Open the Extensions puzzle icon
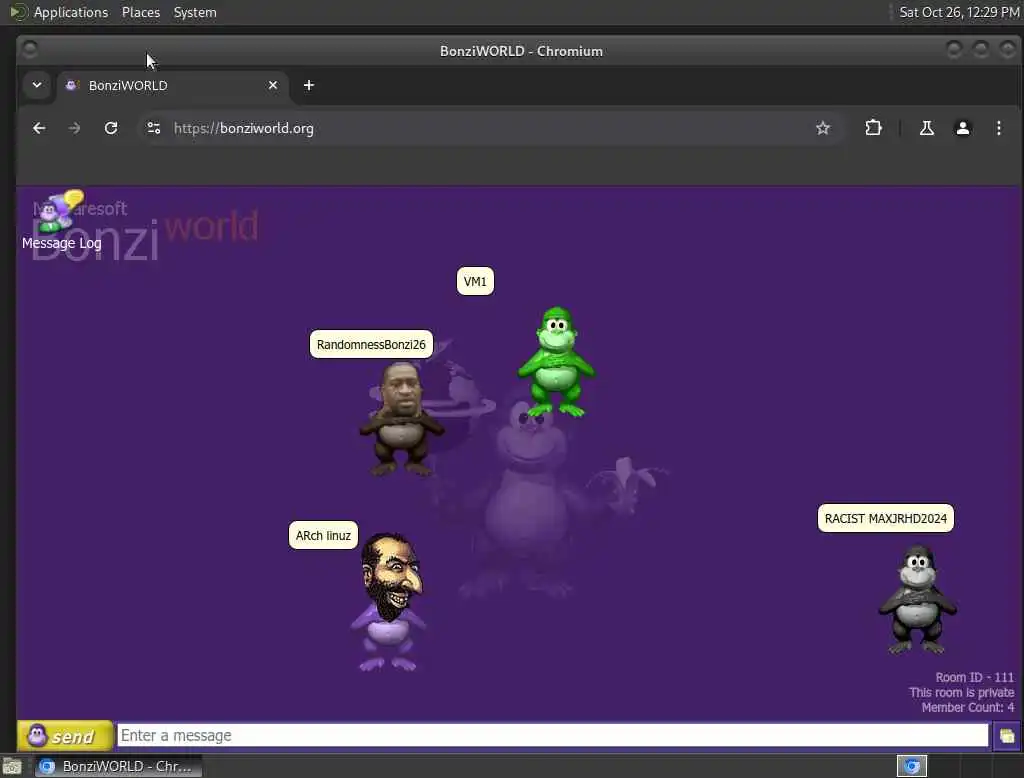The height and width of the screenshot is (778, 1024). coord(873,128)
